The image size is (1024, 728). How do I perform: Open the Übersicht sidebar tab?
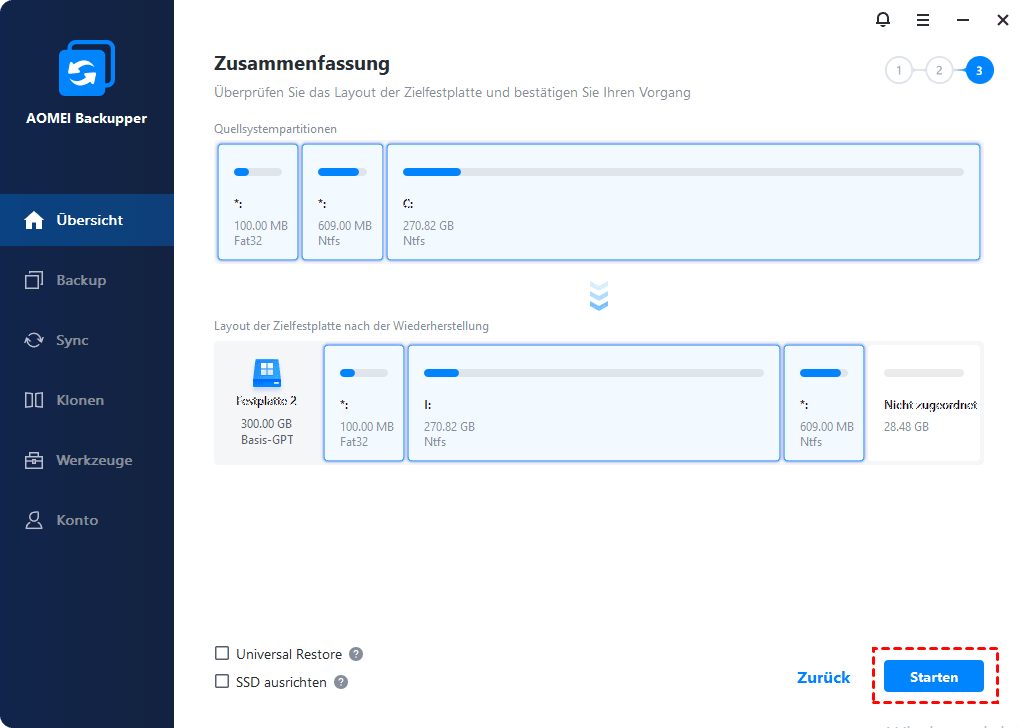[87, 220]
